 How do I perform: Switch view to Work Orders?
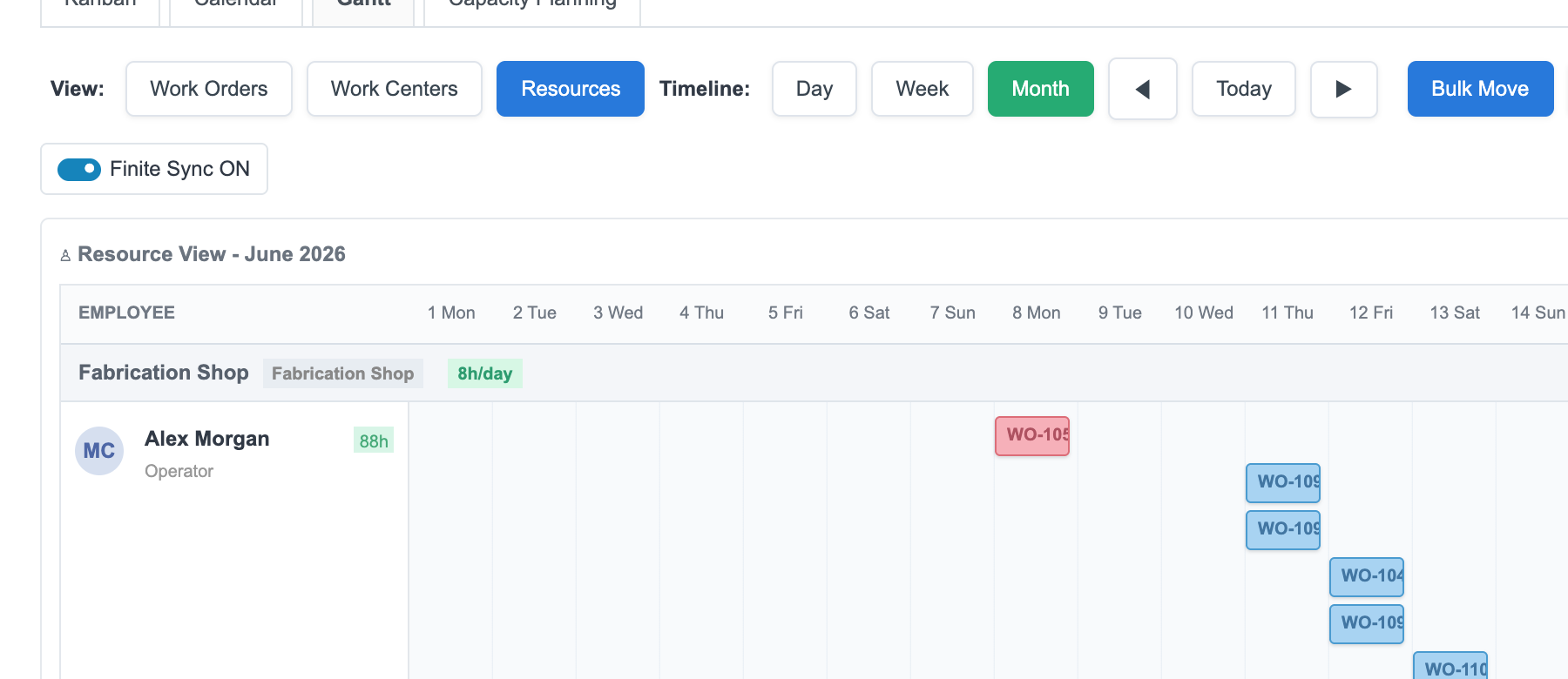pos(209,89)
